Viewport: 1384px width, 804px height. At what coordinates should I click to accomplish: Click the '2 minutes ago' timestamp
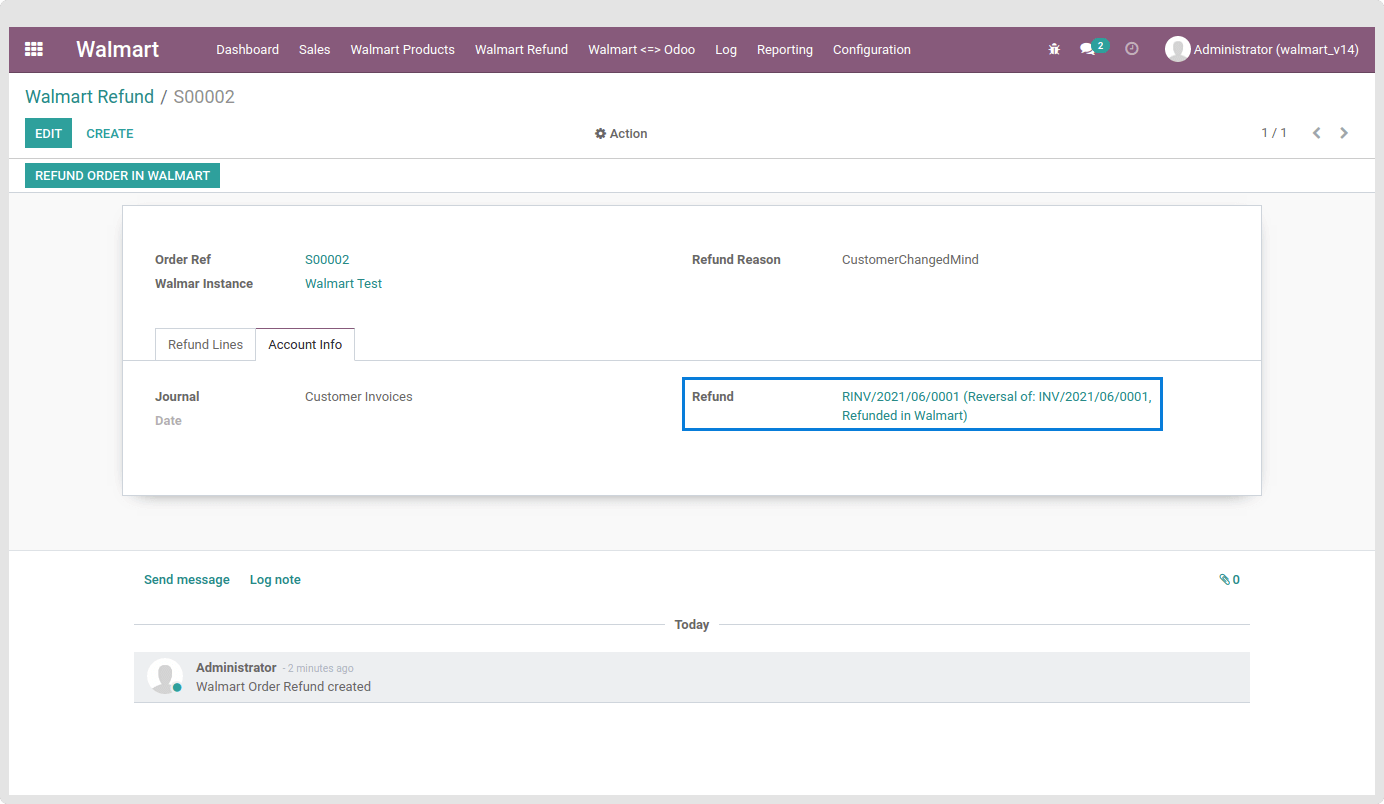320,668
